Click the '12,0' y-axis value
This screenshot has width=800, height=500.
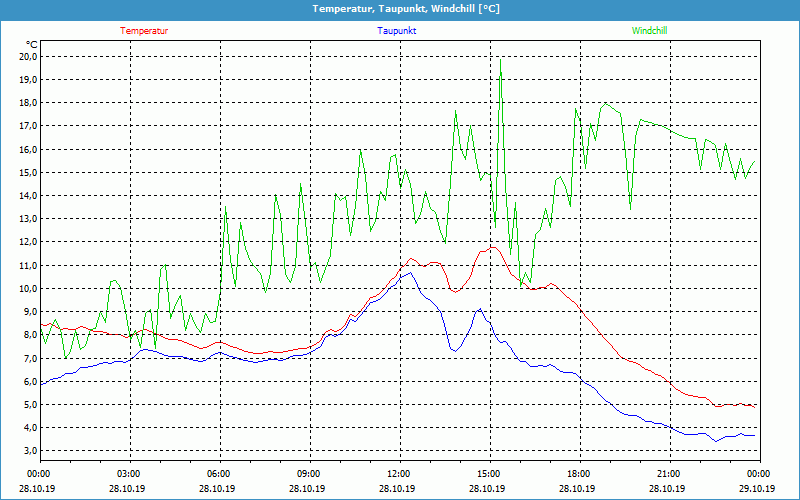pyautogui.click(x=28, y=242)
